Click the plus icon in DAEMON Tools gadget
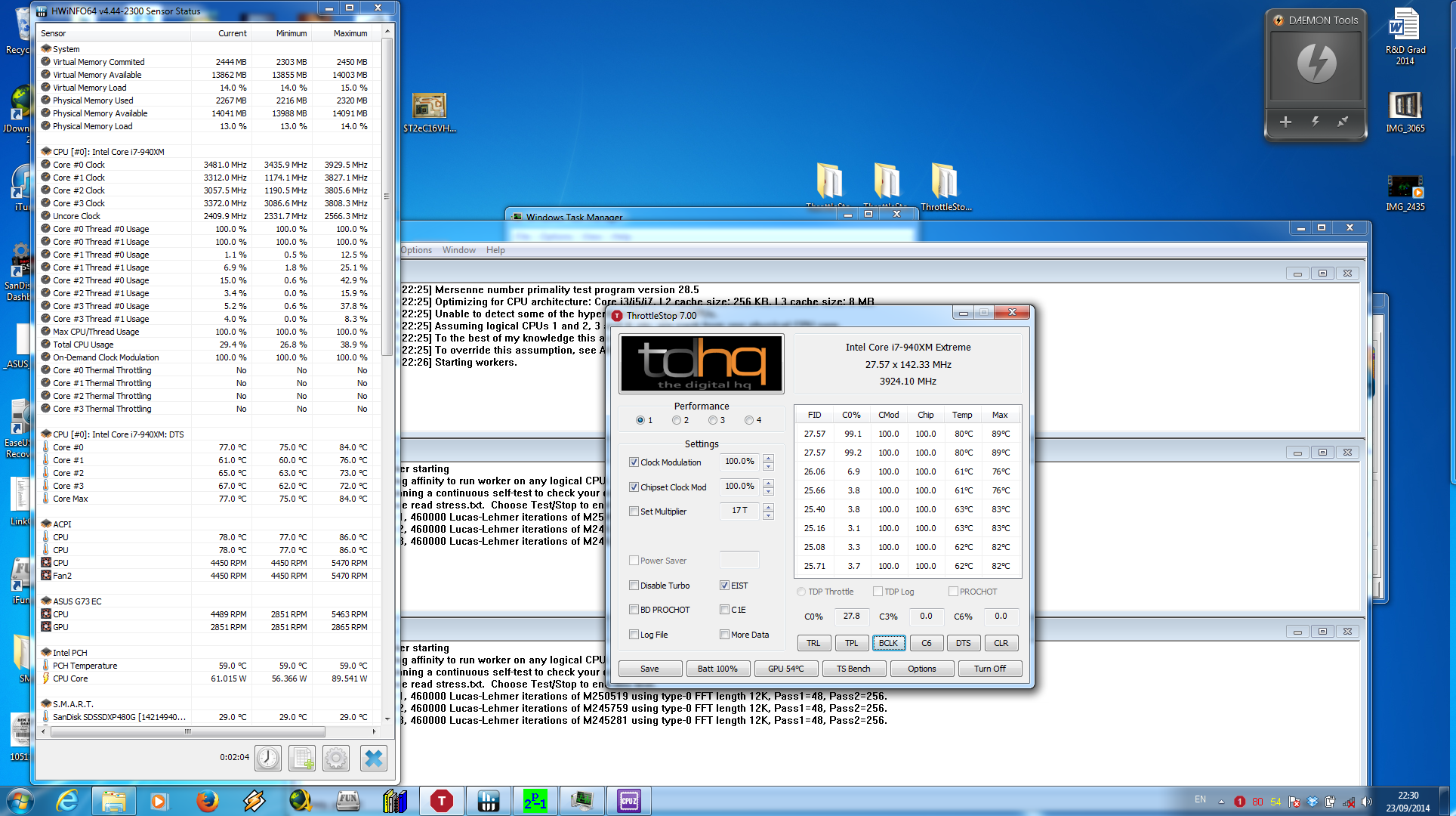Screen dimensions: 1456x816 (x=1285, y=122)
